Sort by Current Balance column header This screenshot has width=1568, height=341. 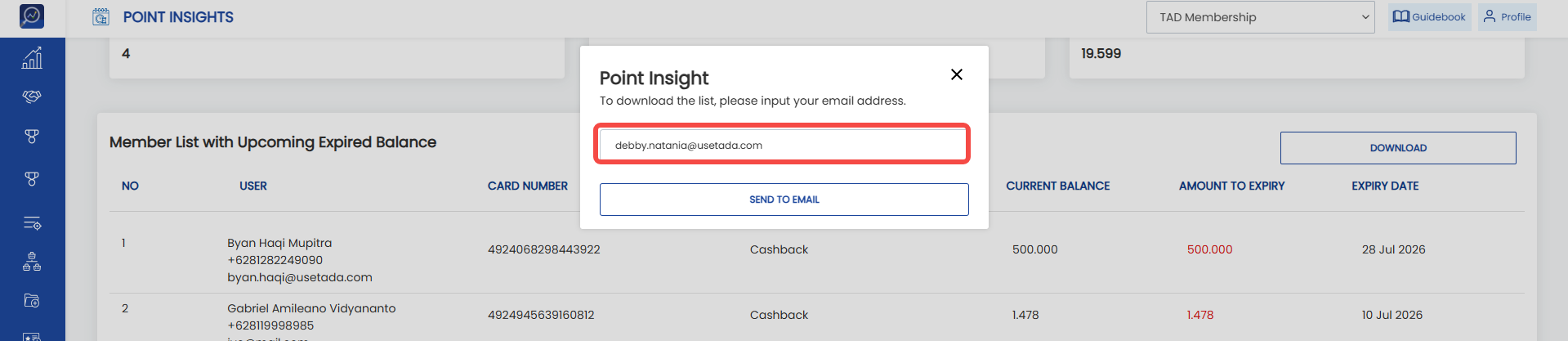pyautogui.click(x=1057, y=186)
